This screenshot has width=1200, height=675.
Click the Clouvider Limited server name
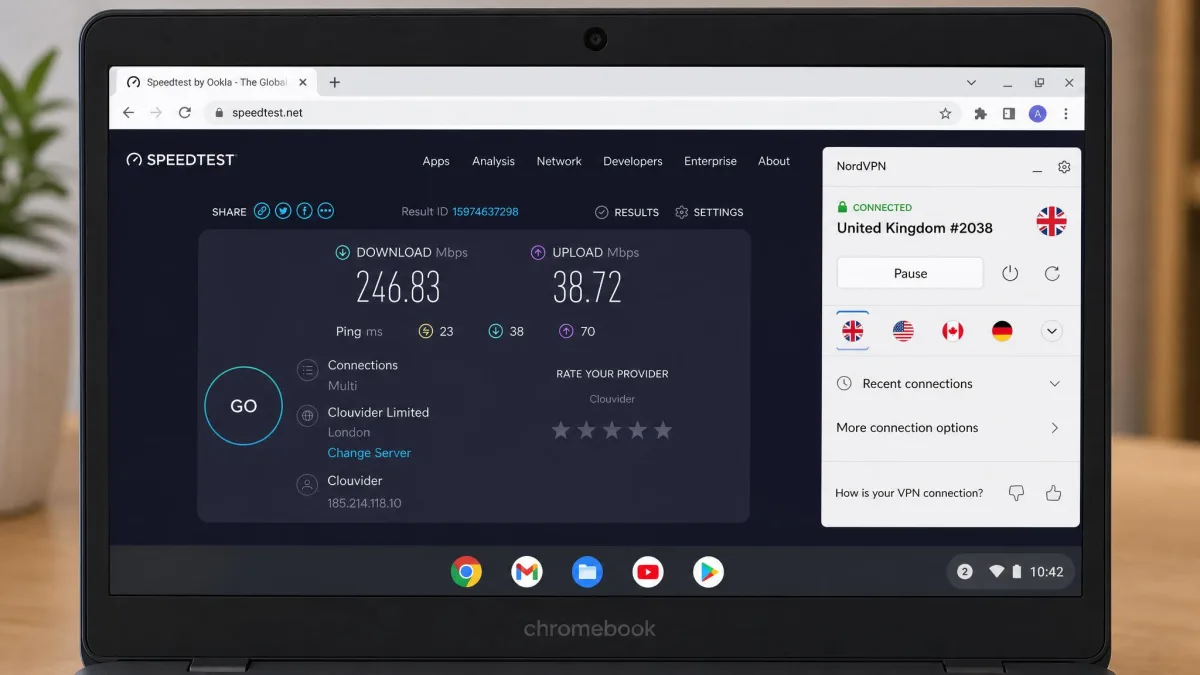point(378,412)
